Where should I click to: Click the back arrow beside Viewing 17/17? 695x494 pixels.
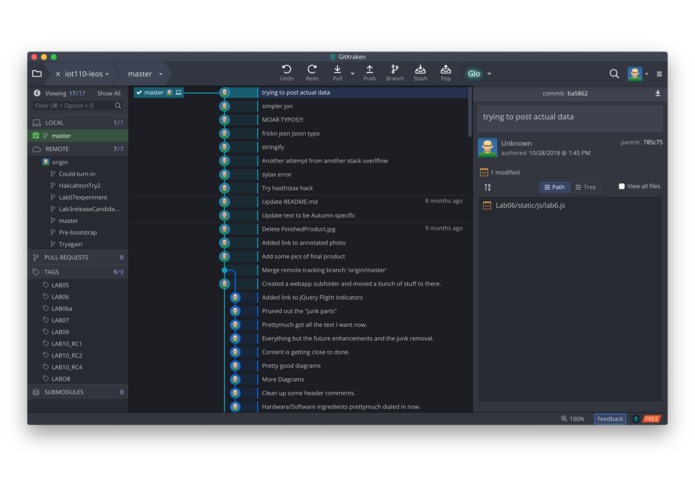click(37, 93)
